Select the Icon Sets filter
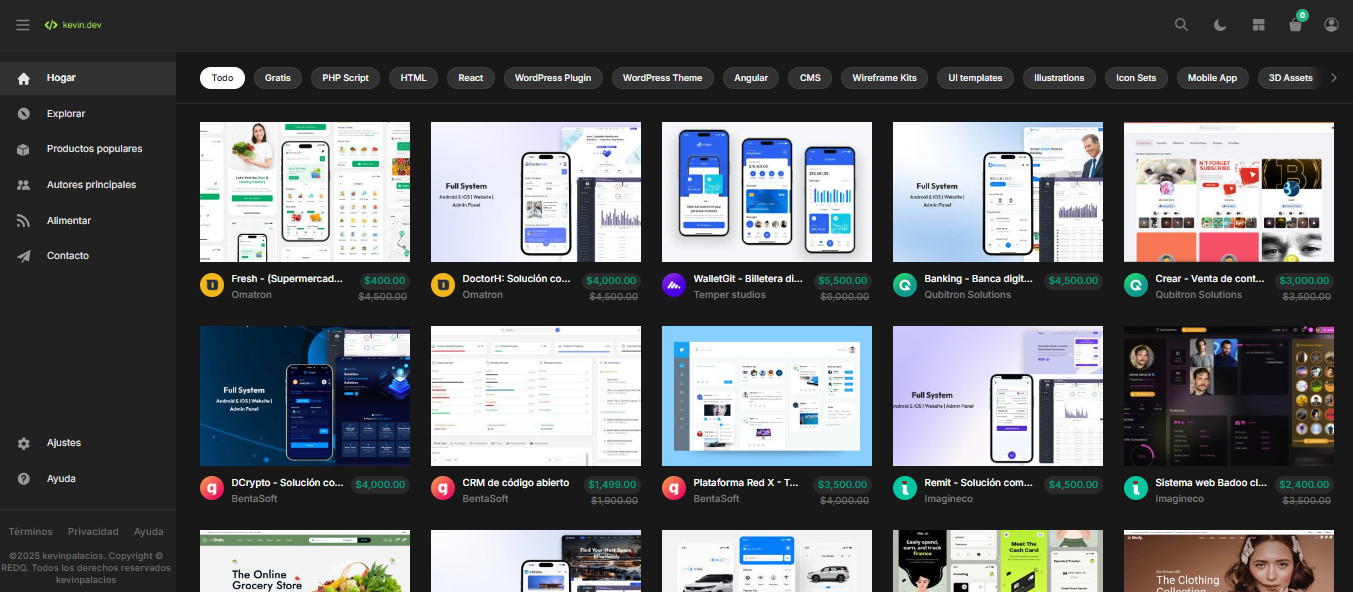Viewport: 1353px width, 592px height. pyautogui.click(x=1136, y=78)
